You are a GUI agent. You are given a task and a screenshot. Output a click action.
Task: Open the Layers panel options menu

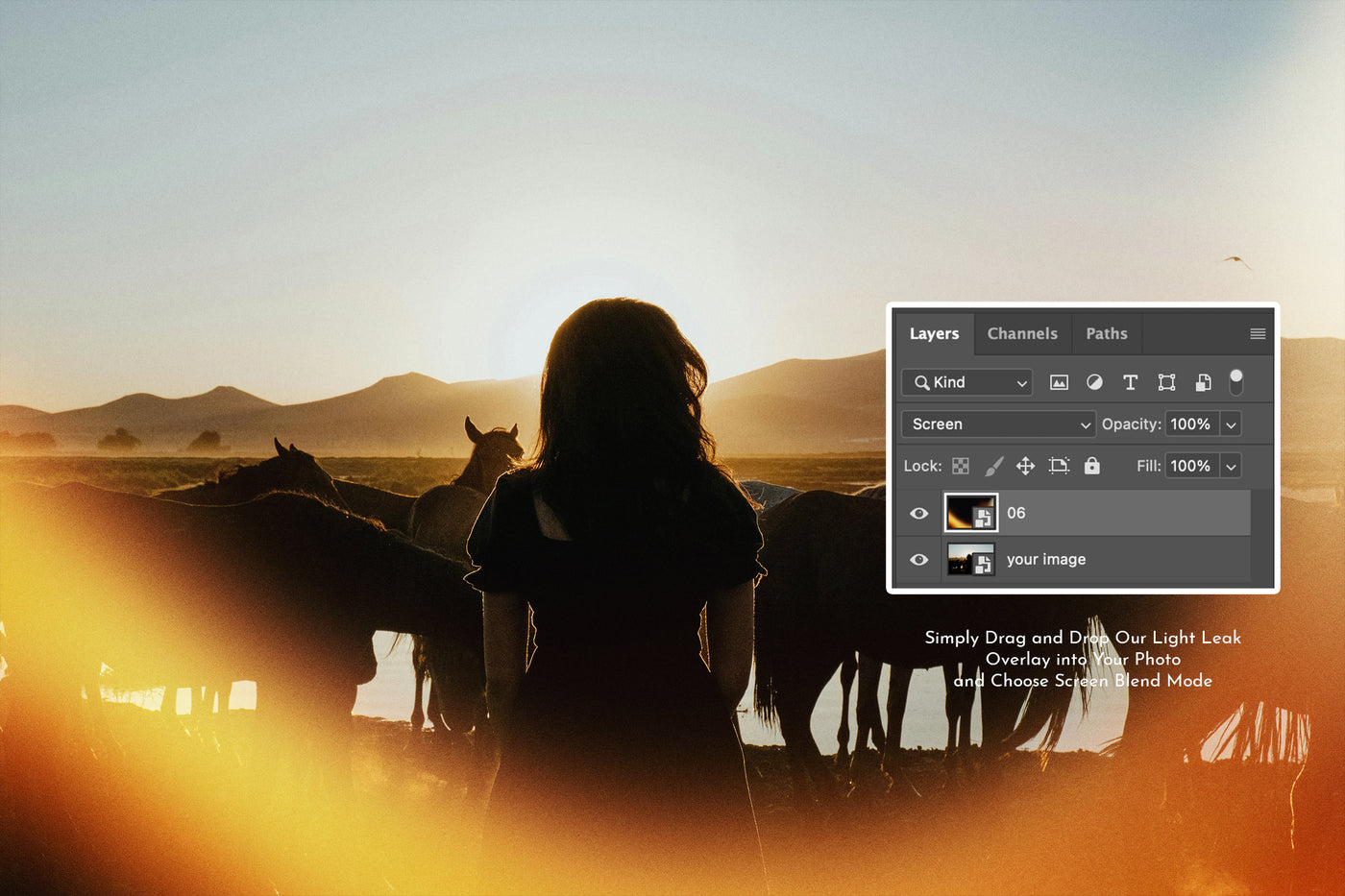(x=1258, y=333)
